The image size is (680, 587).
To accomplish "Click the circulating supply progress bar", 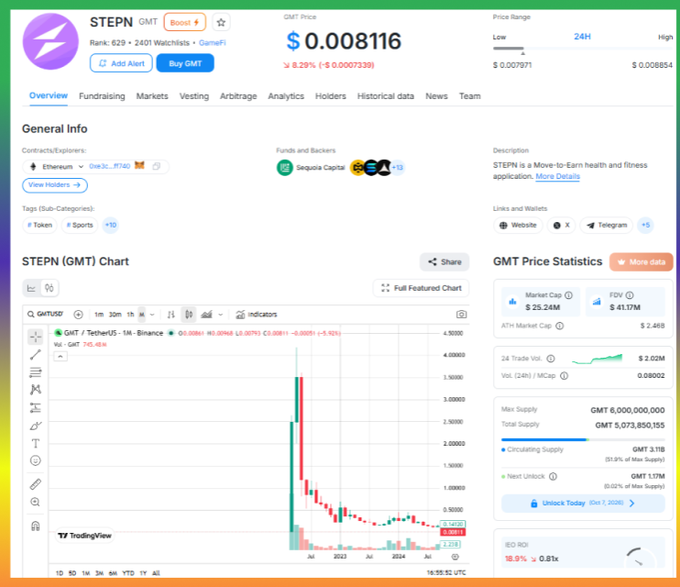I will [583, 440].
